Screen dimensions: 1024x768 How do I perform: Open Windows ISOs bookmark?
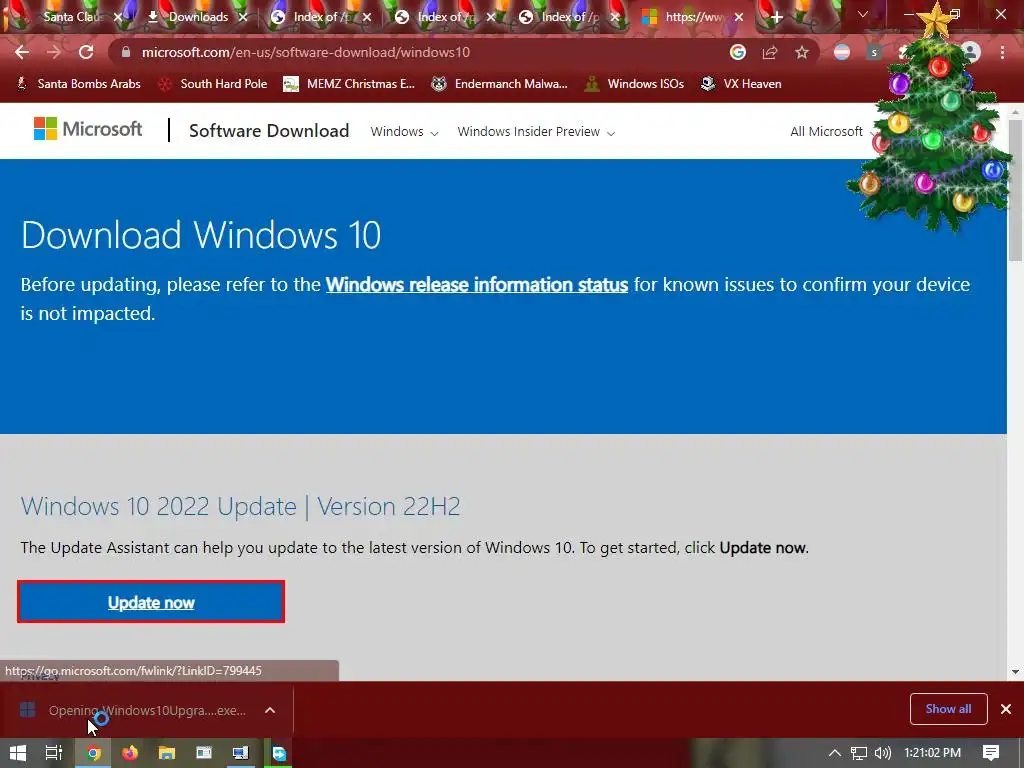pos(635,84)
